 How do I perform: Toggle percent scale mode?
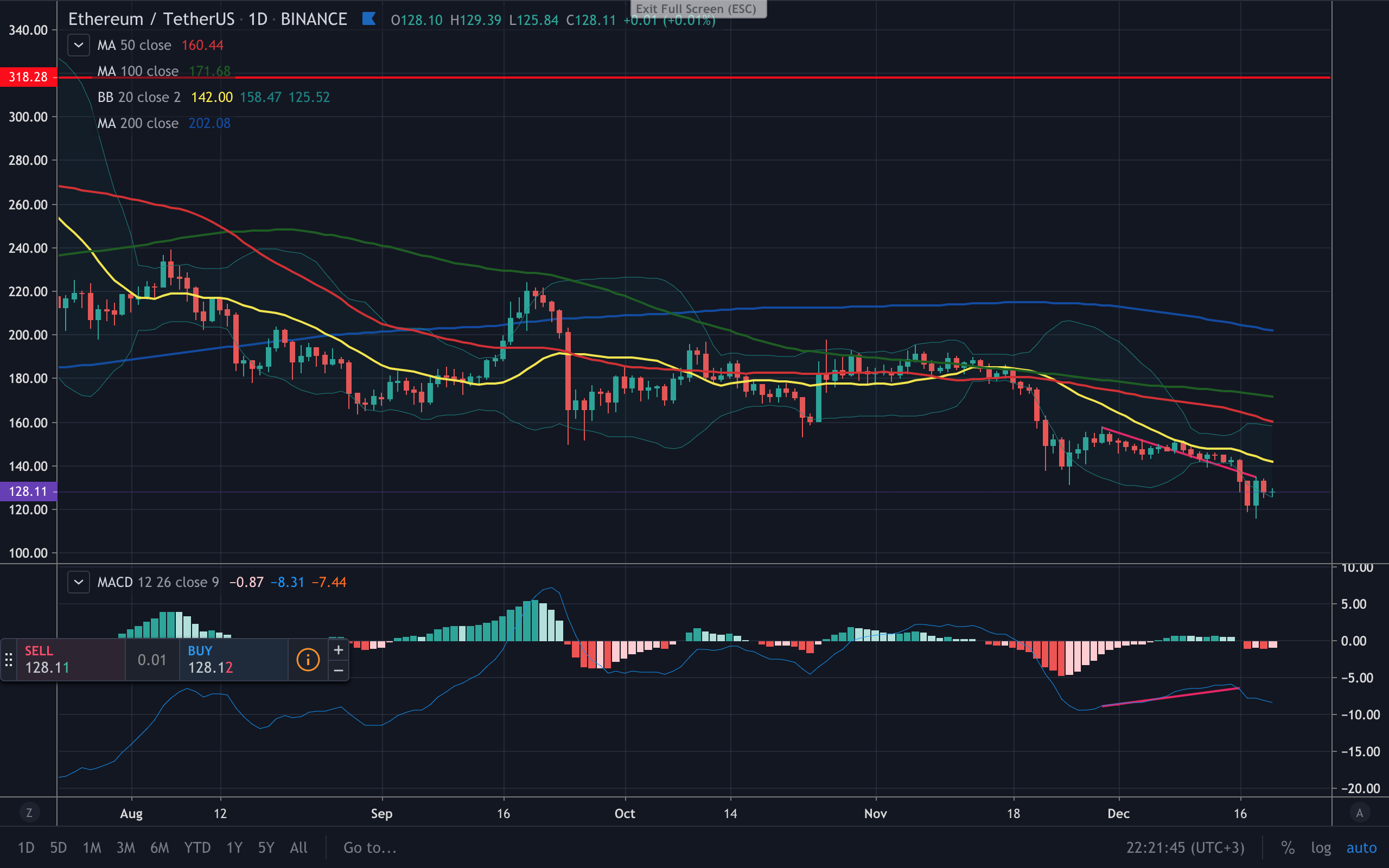point(1288,847)
